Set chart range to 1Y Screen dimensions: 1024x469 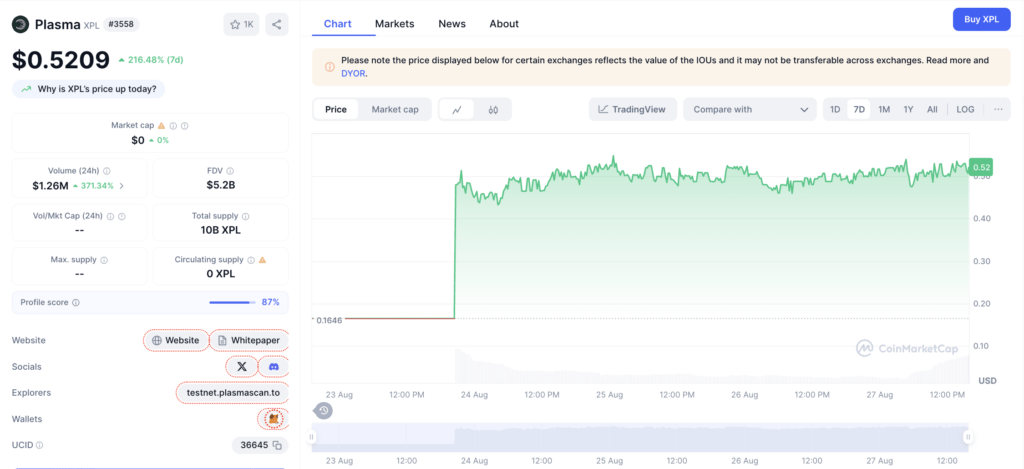(x=908, y=109)
